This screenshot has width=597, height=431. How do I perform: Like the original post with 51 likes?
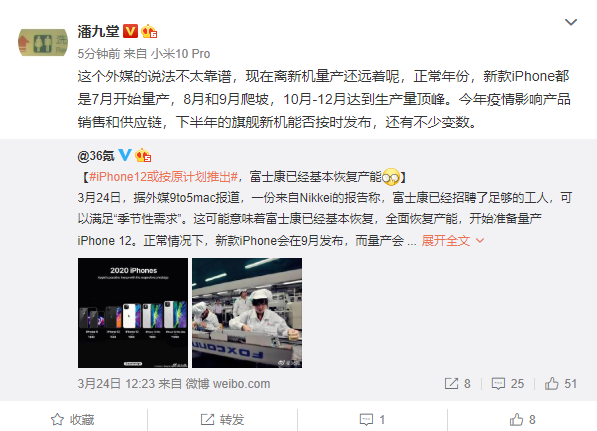coord(560,383)
